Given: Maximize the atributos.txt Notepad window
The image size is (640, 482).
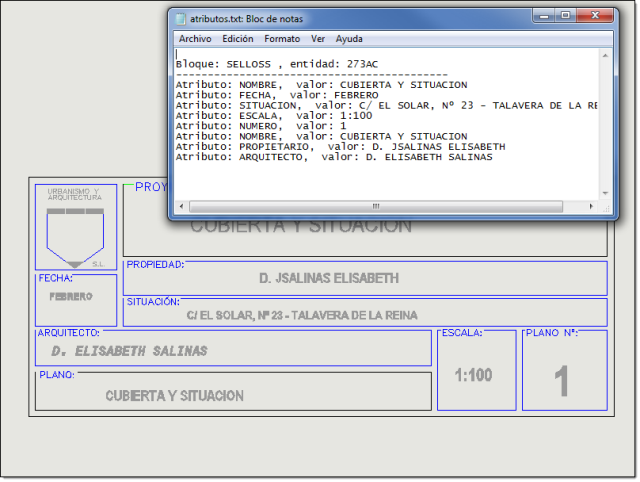Looking at the screenshot, I should pos(565,16).
